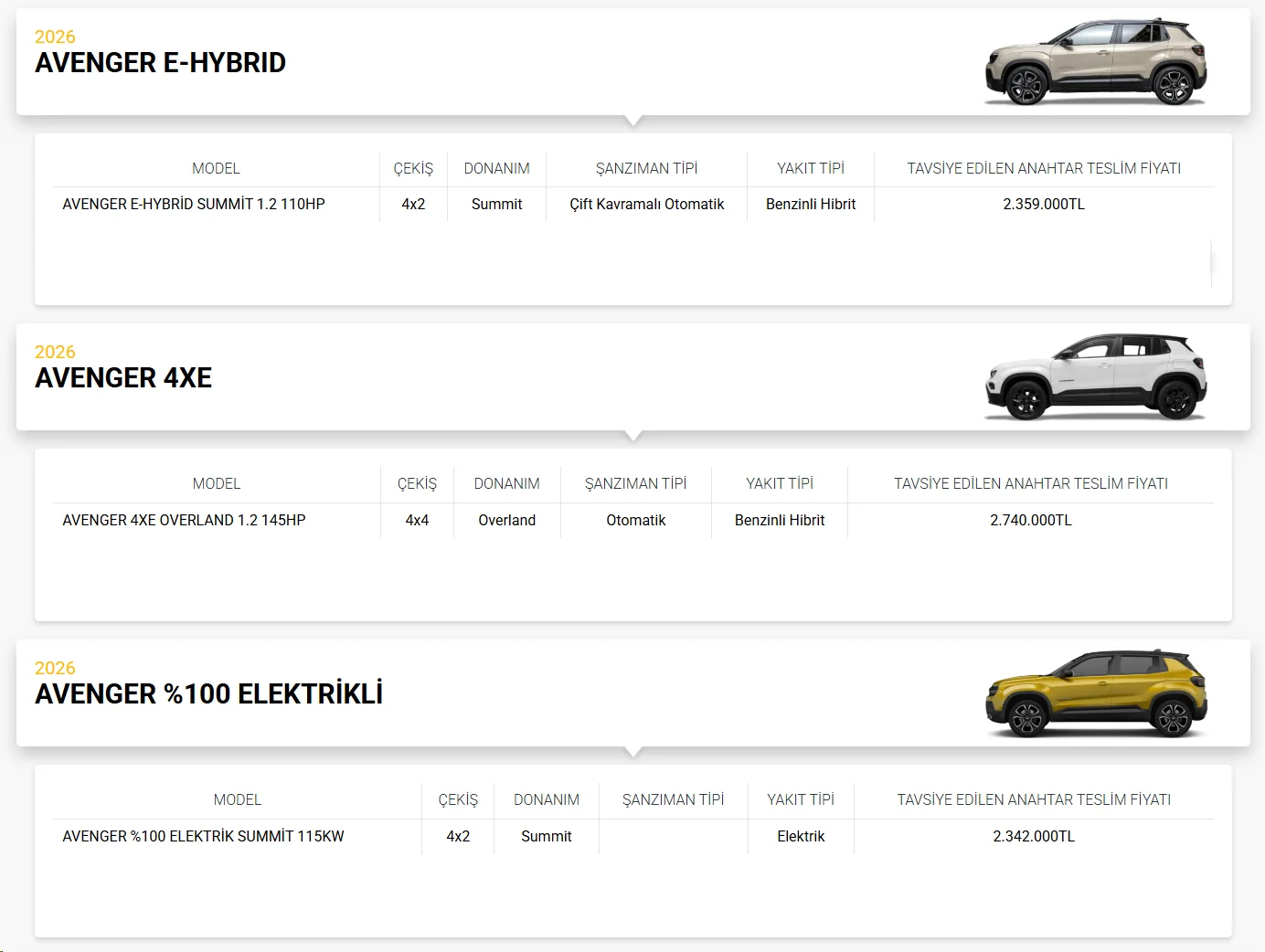Click 4x2 in the E-Hybrid Summit row
This screenshot has width=1265, height=952.
[x=413, y=204]
